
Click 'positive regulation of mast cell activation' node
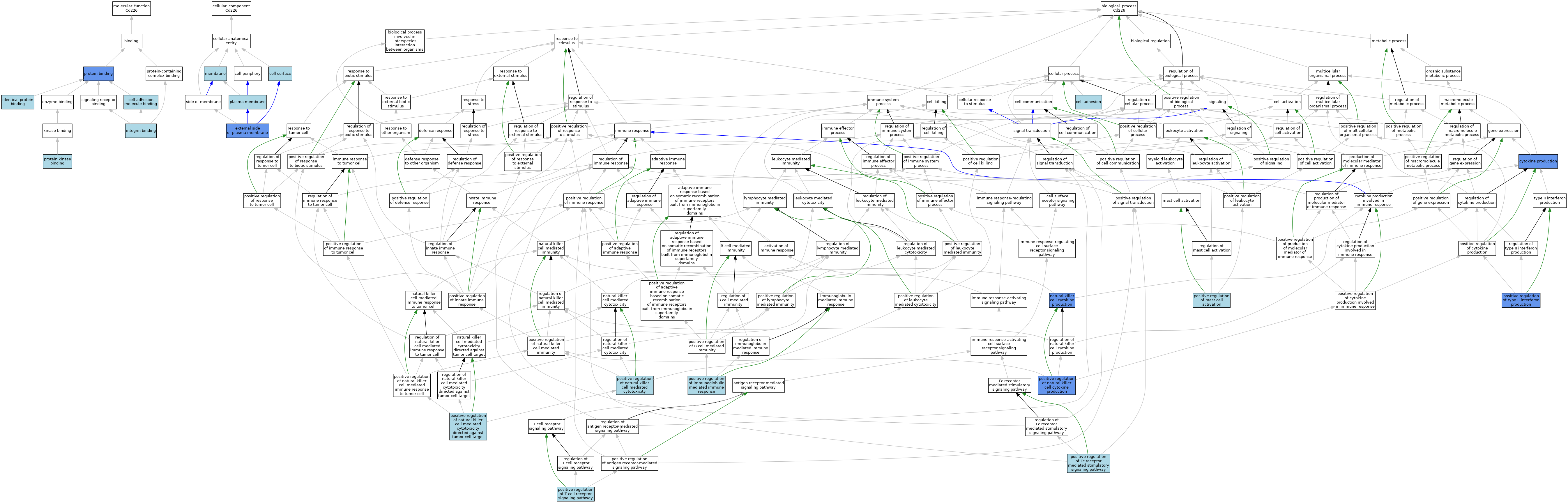point(1212,300)
